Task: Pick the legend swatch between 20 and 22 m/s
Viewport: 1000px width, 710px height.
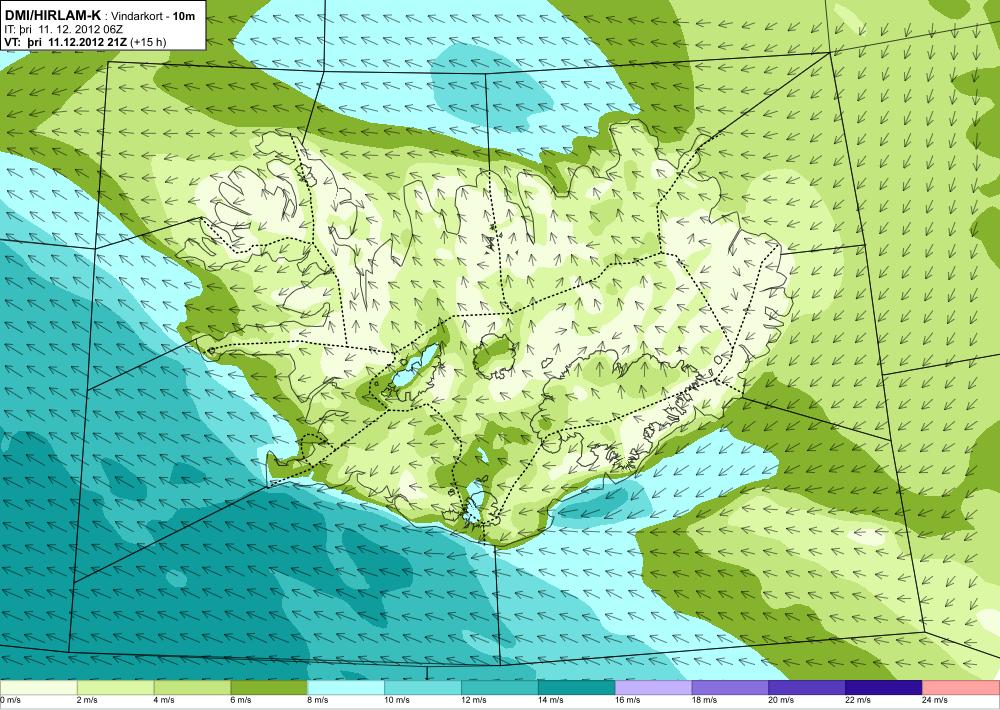Action: coord(807,687)
